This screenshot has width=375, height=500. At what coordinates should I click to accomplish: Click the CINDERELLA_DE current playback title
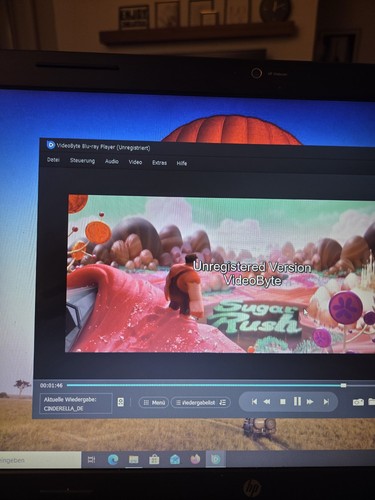click(x=63, y=408)
